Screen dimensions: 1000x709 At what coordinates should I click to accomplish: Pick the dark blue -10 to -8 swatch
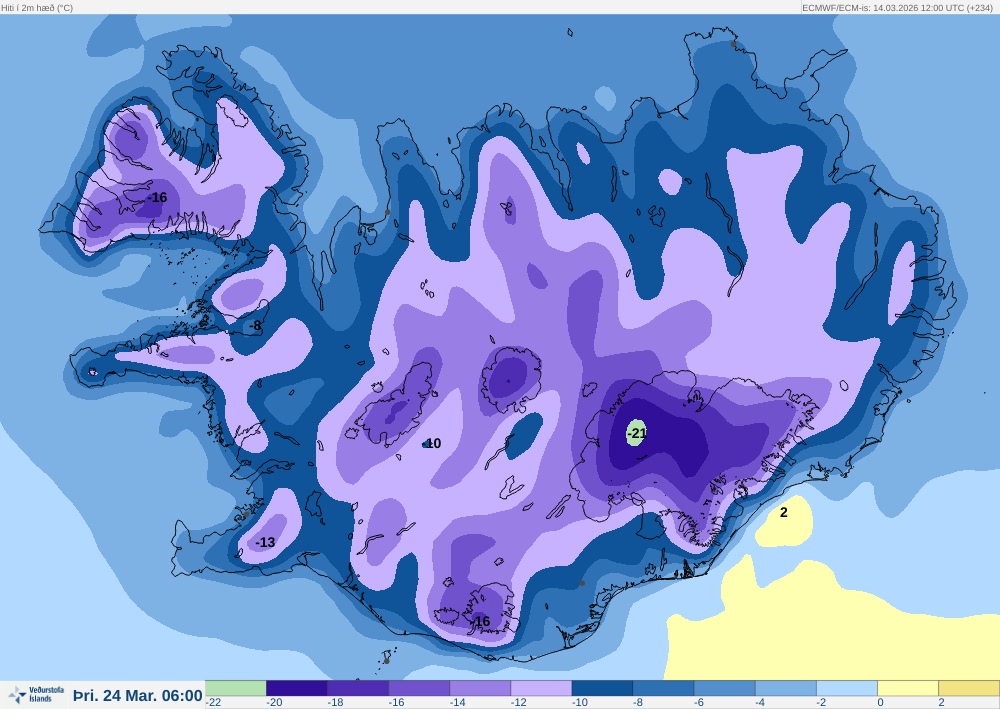[603, 688]
